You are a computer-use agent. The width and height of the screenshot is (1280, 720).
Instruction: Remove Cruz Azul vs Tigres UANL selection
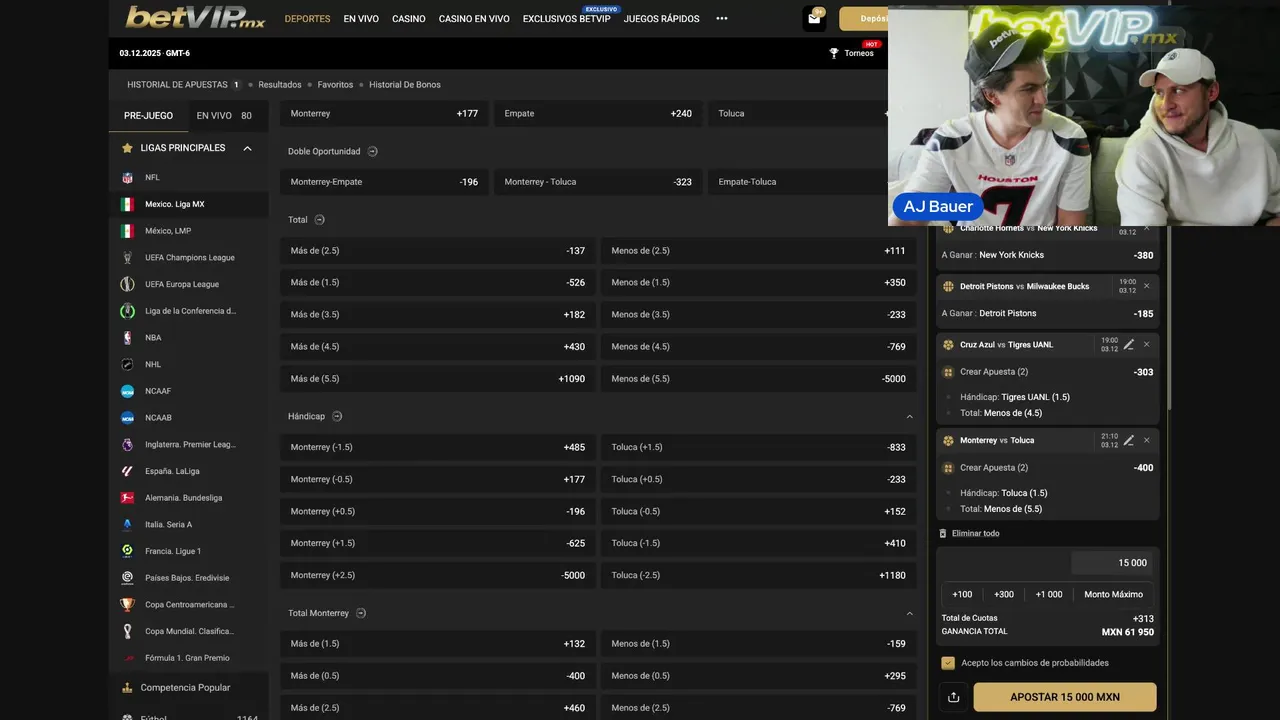point(1147,344)
